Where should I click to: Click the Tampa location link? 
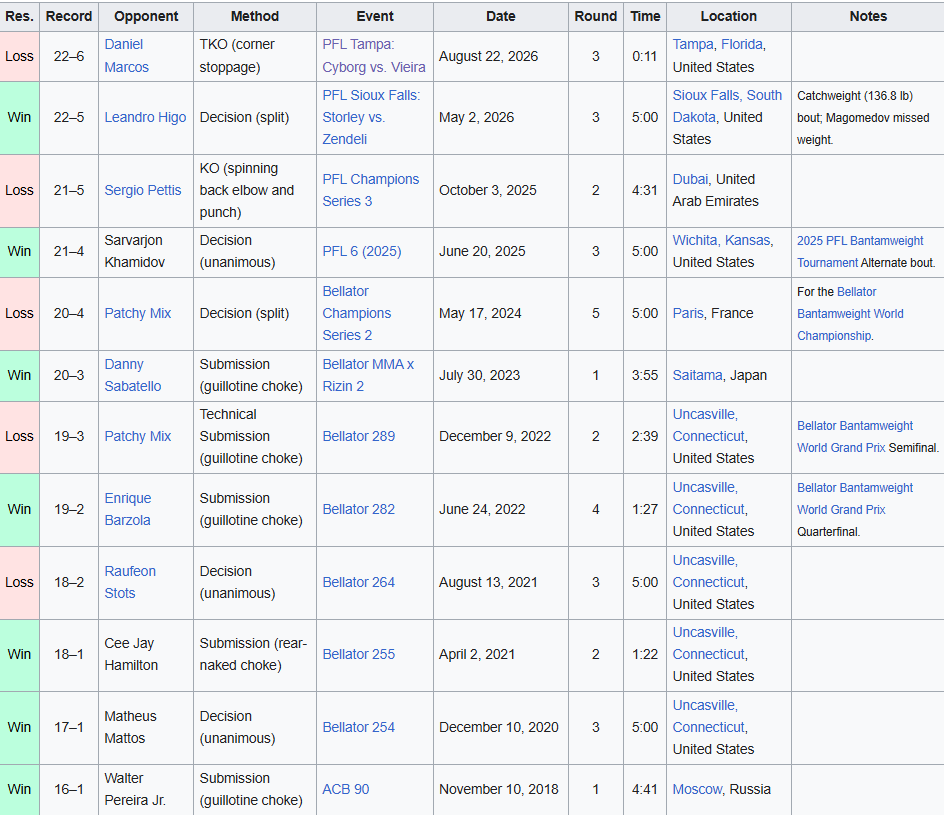[692, 44]
